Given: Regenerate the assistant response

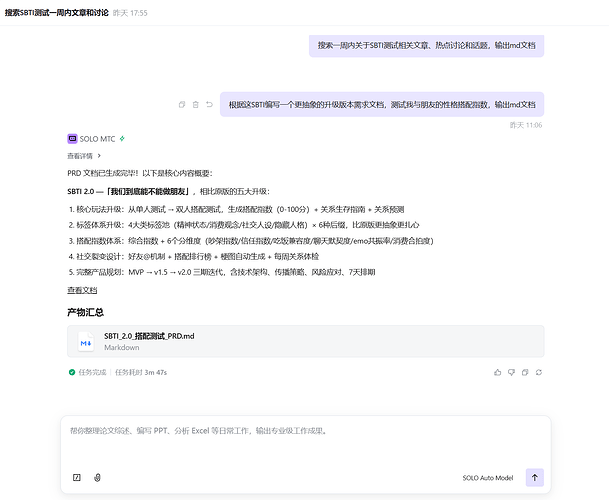Looking at the screenshot, I should [x=539, y=372].
